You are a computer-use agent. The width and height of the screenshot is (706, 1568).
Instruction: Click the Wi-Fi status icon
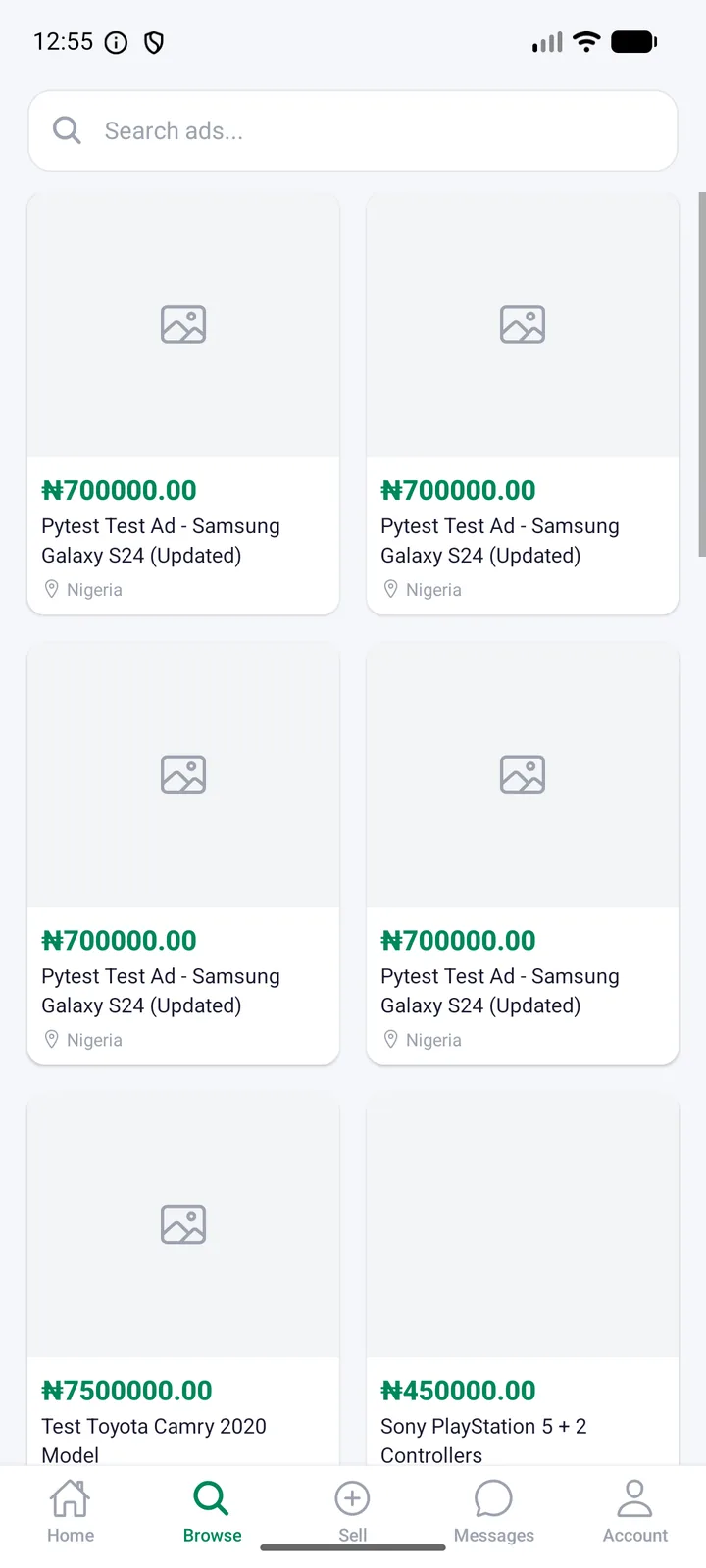[586, 41]
